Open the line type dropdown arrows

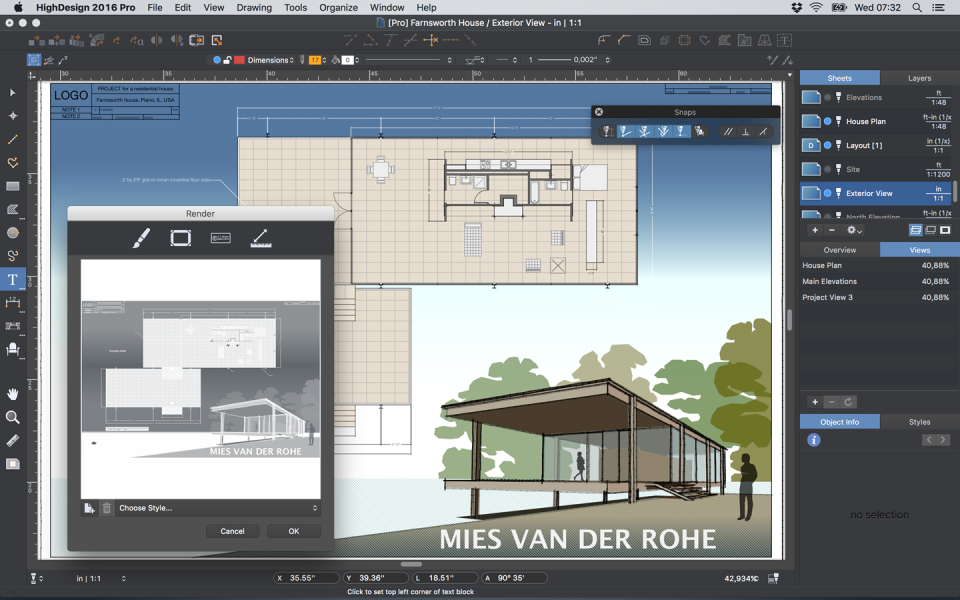tap(449, 60)
